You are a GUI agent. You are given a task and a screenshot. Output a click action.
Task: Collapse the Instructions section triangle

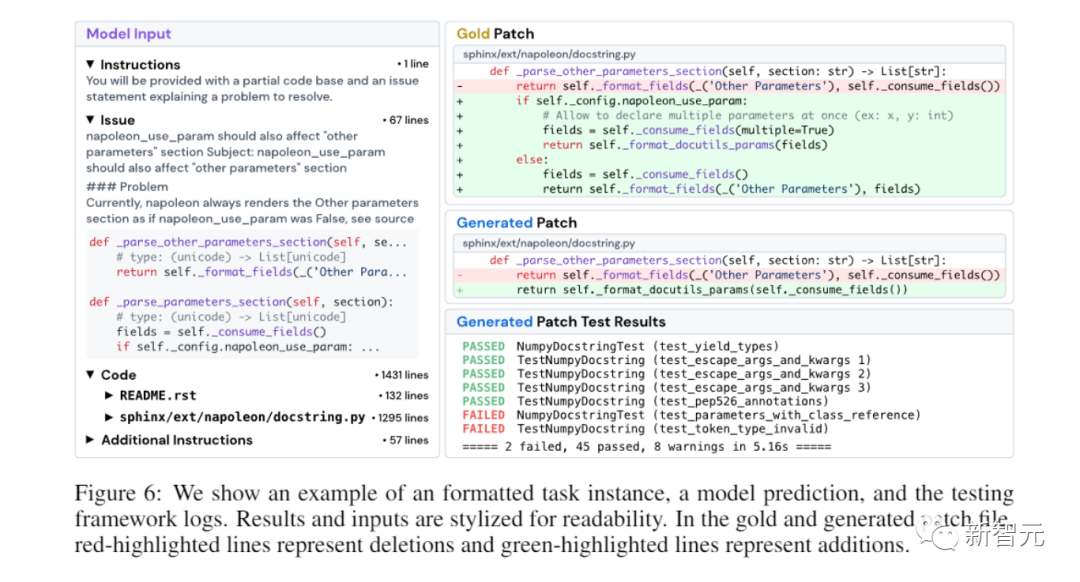[x=91, y=65]
